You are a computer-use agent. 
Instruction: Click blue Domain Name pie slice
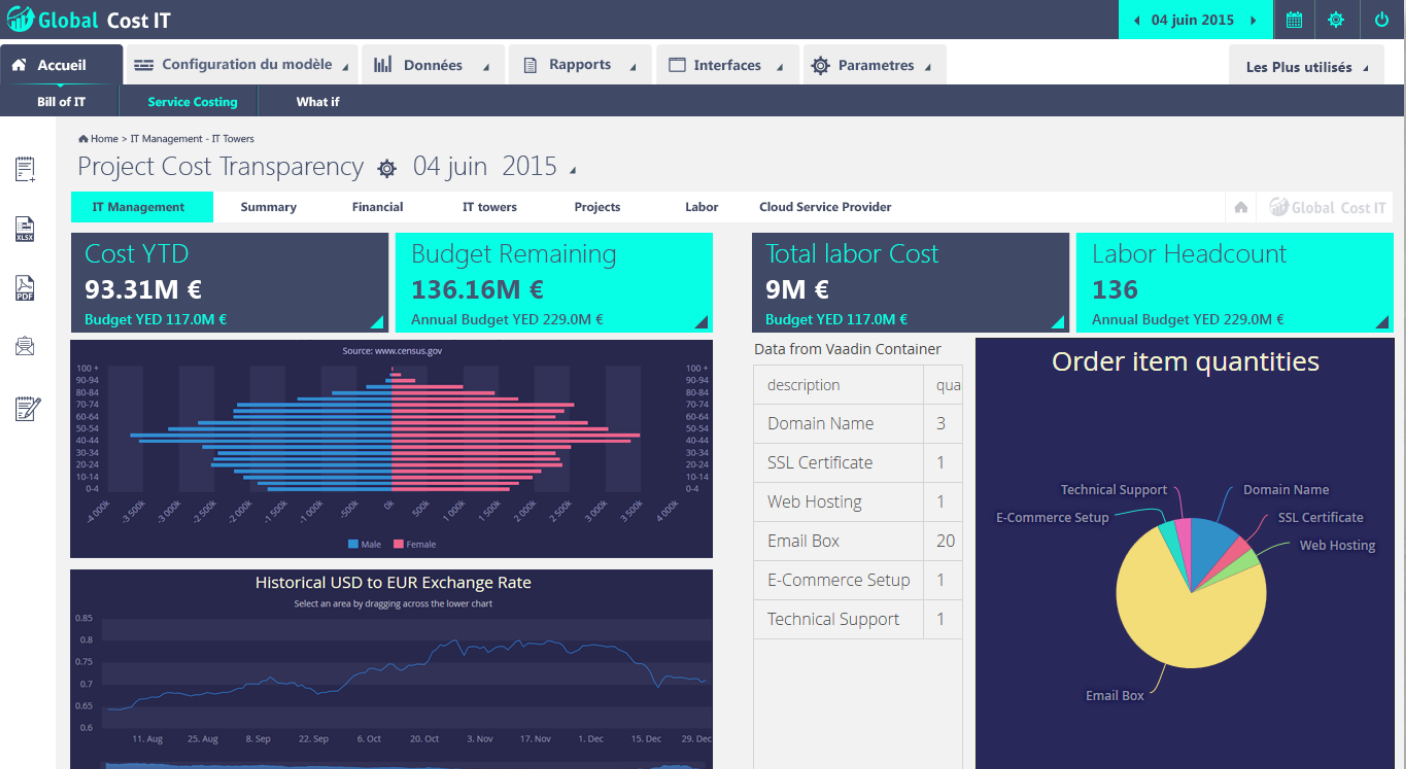pyautogui.click(x=1213, y=545)
